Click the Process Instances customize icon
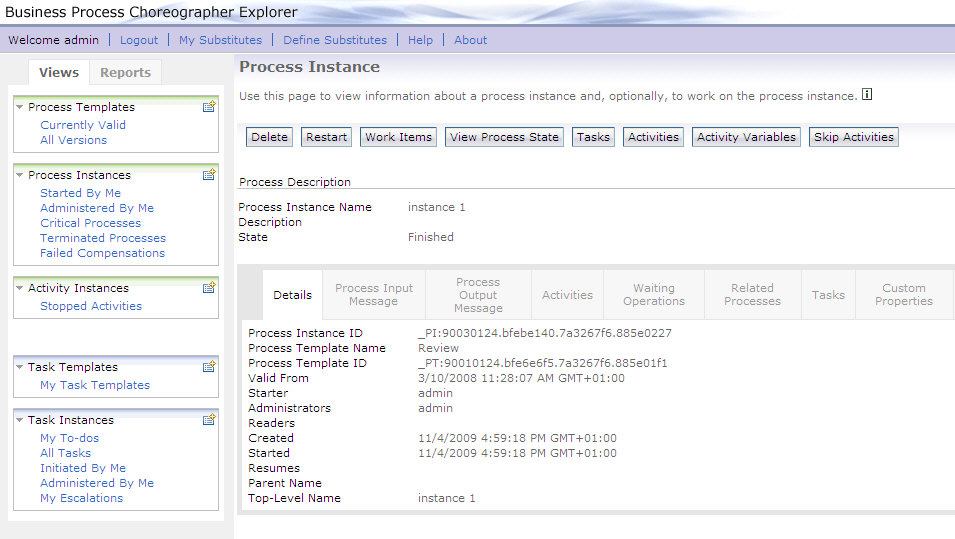 (x=209, y=175)
